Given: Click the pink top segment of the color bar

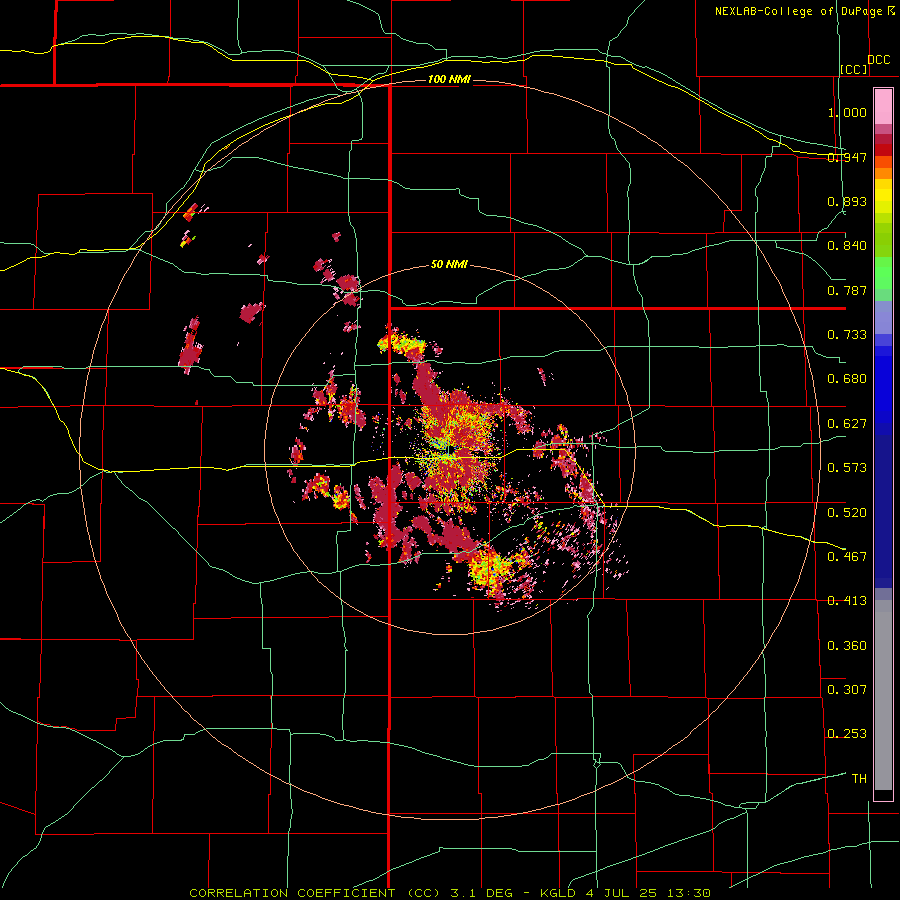Looking at the screenshot, I should coord(883,106).
